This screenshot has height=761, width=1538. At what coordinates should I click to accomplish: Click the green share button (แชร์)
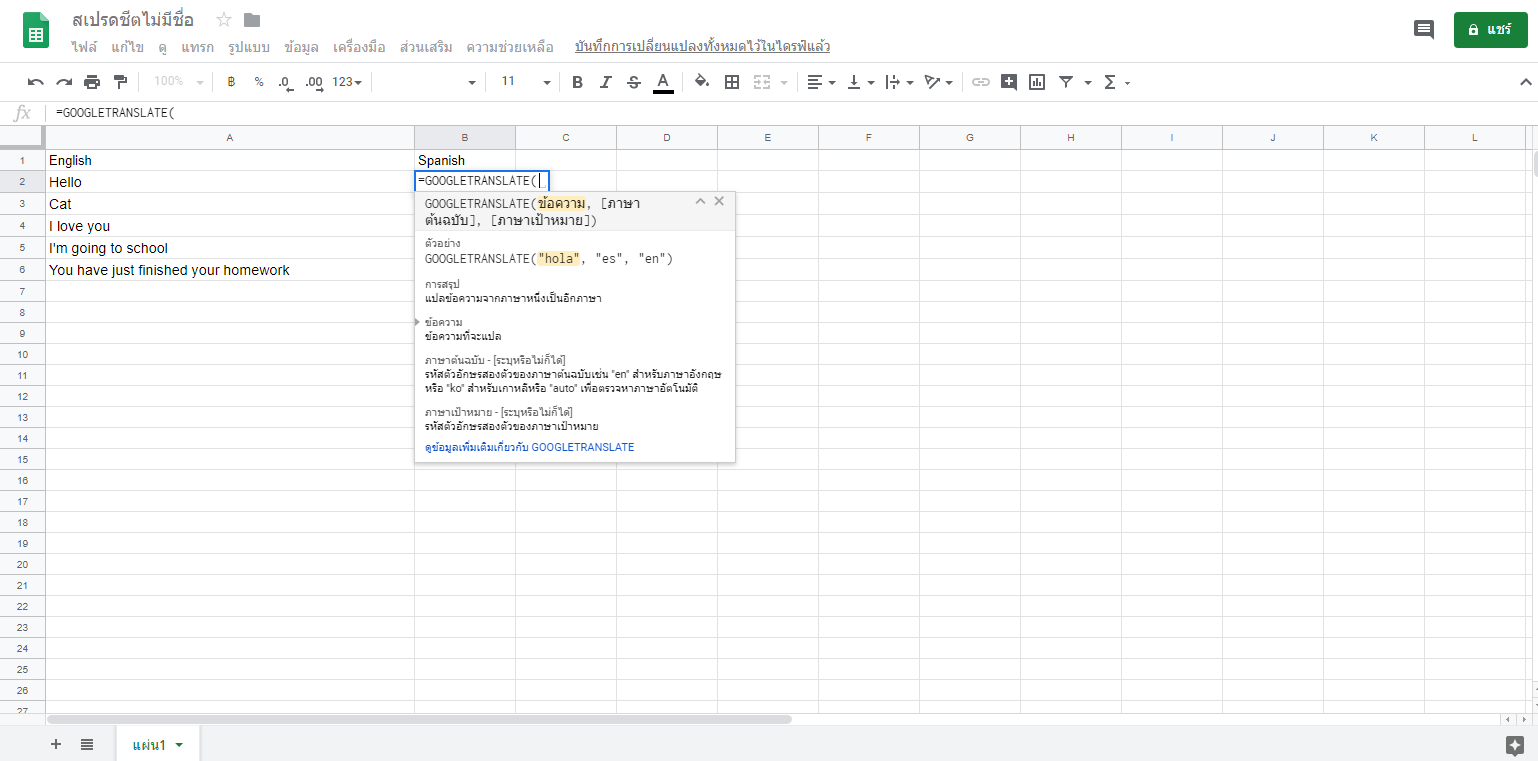pos(1490,30)
